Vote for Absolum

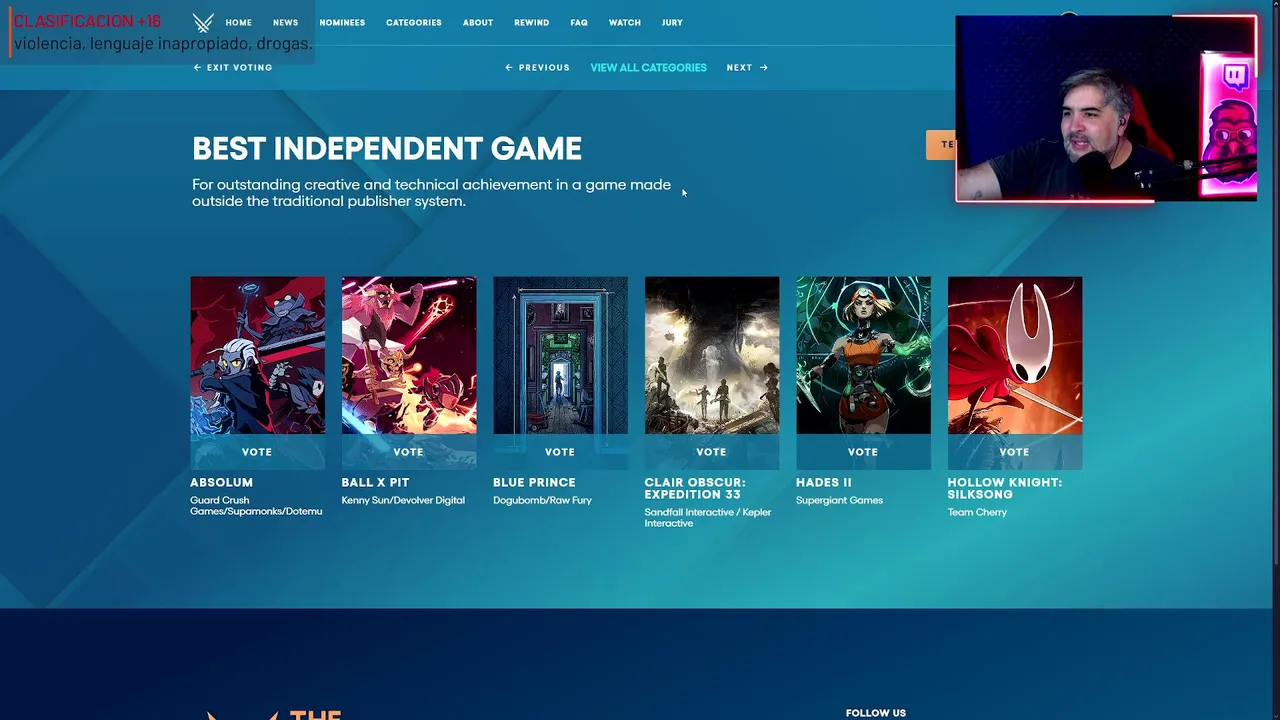pos(257,452)
